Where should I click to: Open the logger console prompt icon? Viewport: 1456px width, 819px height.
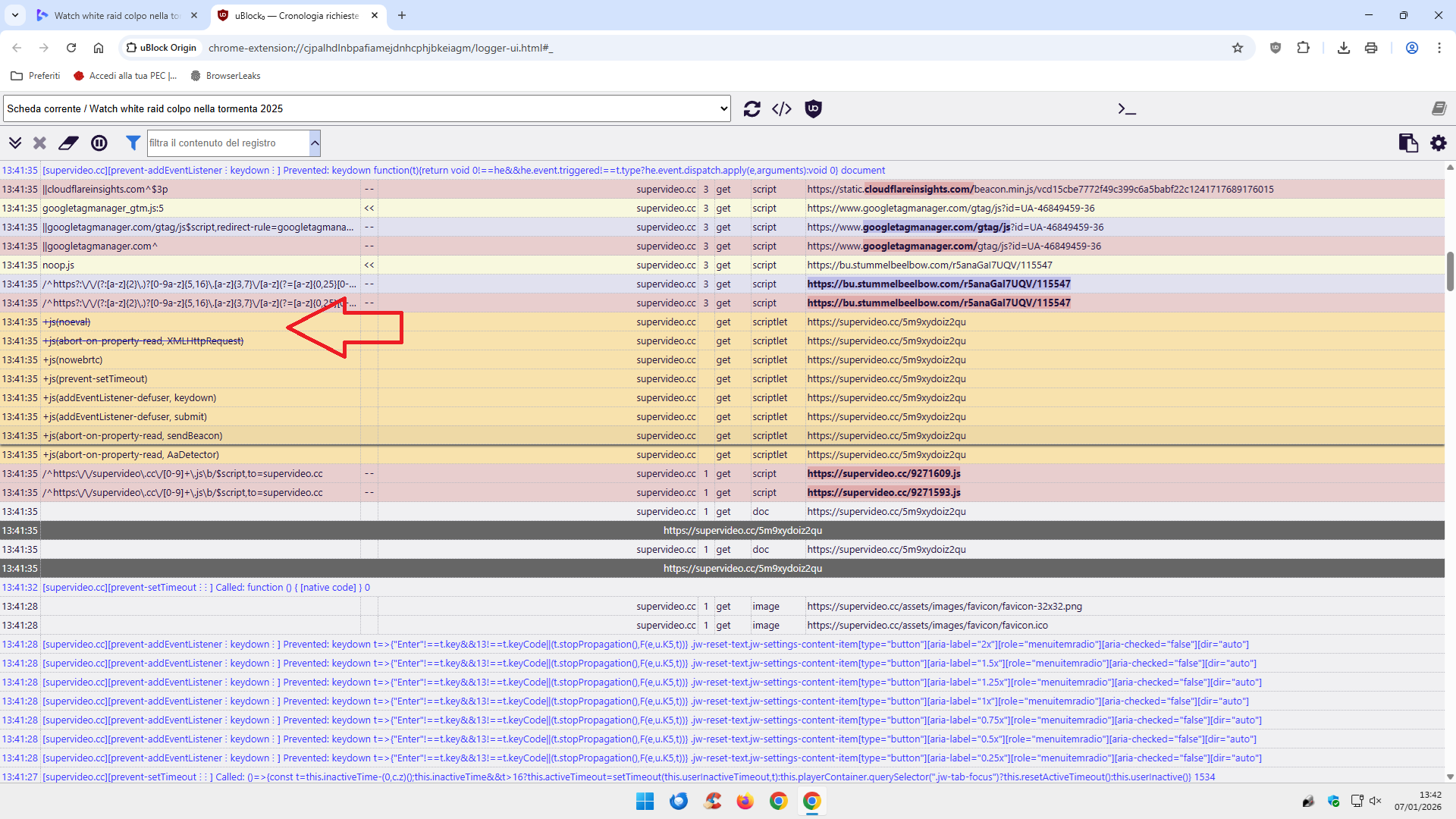[x=1127, y=109]
